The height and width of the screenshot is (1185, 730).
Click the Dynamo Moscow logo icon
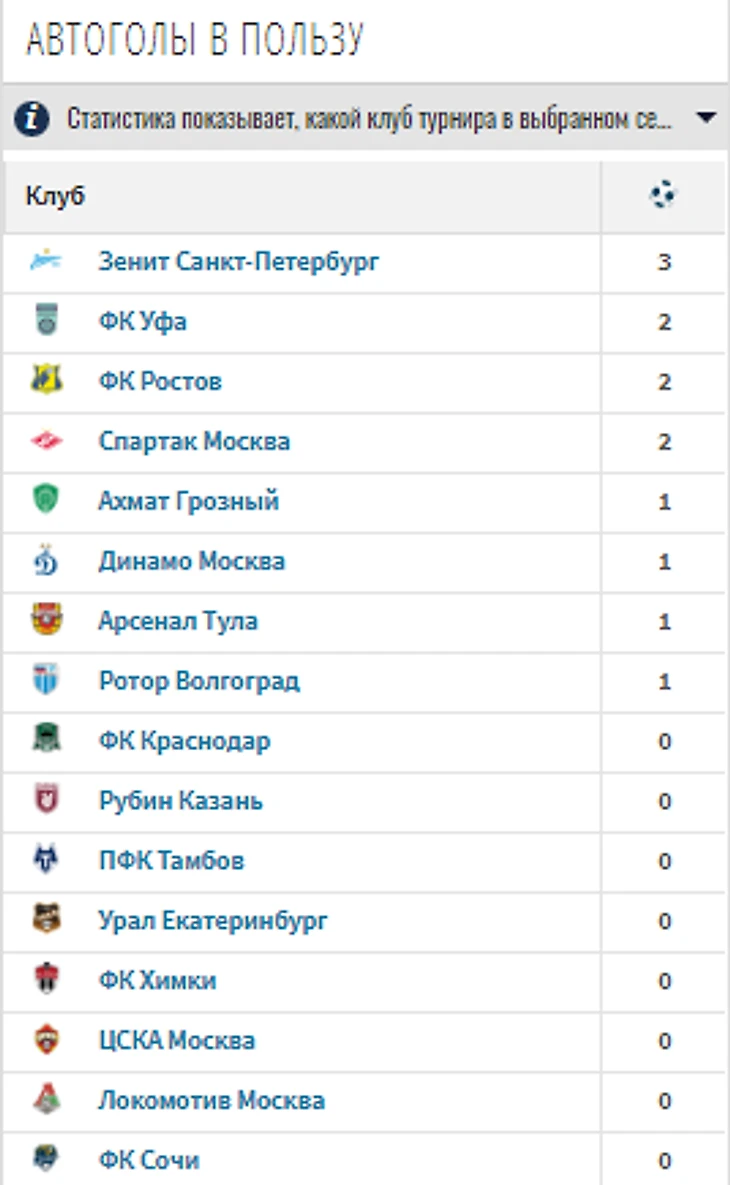(46, 560)
